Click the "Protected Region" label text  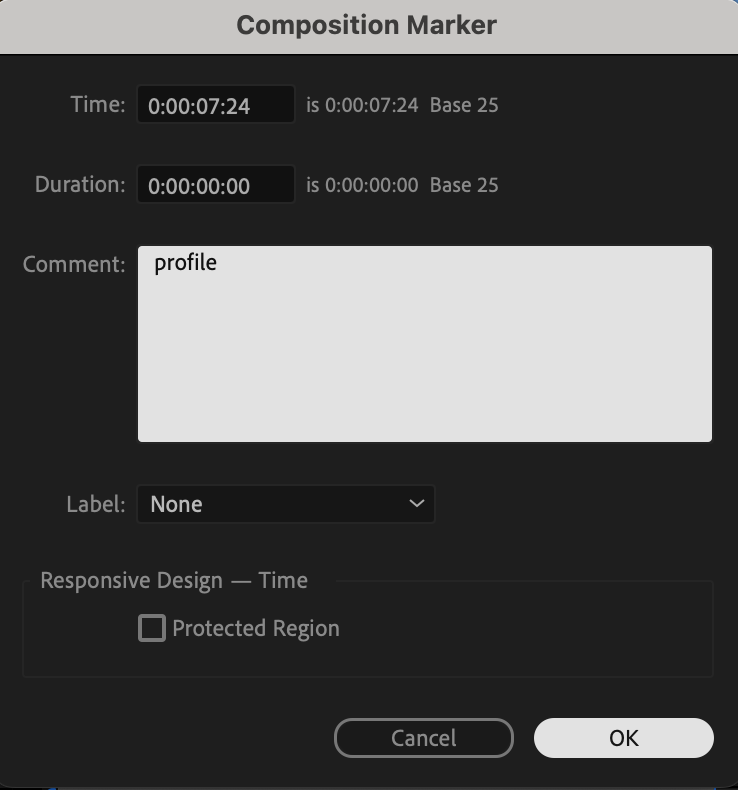coord(256,628)
